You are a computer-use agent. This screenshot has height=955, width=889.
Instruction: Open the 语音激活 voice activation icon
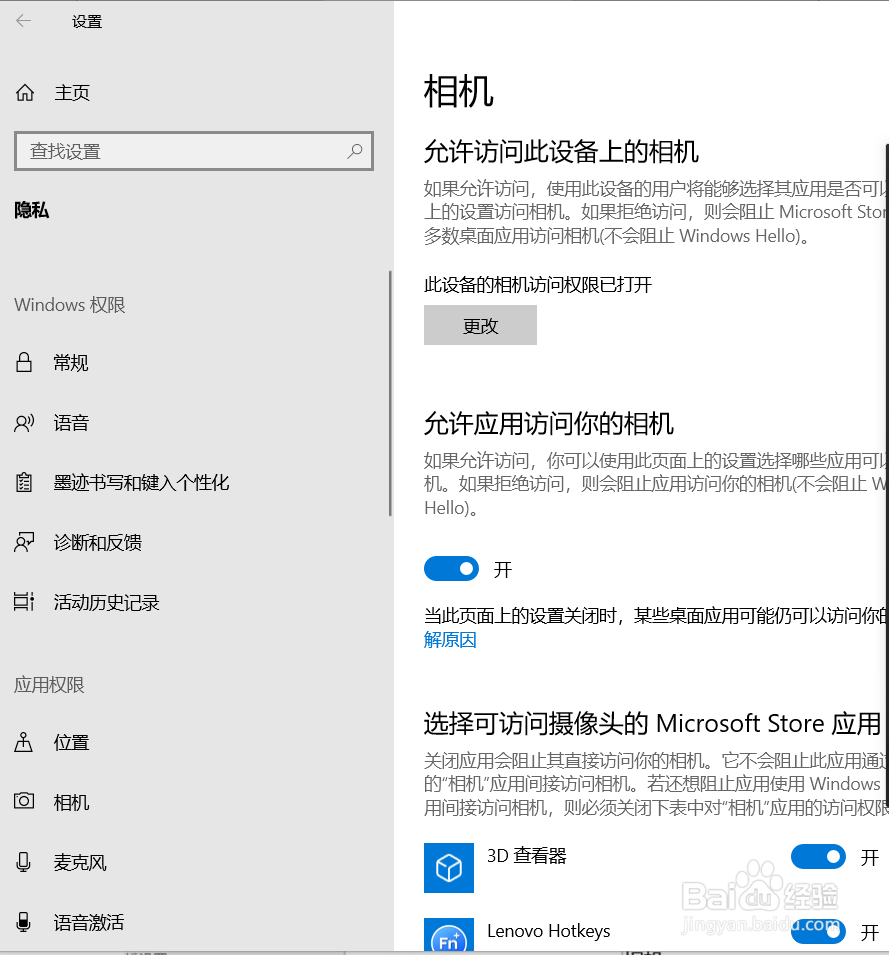(x=24, y=922)
